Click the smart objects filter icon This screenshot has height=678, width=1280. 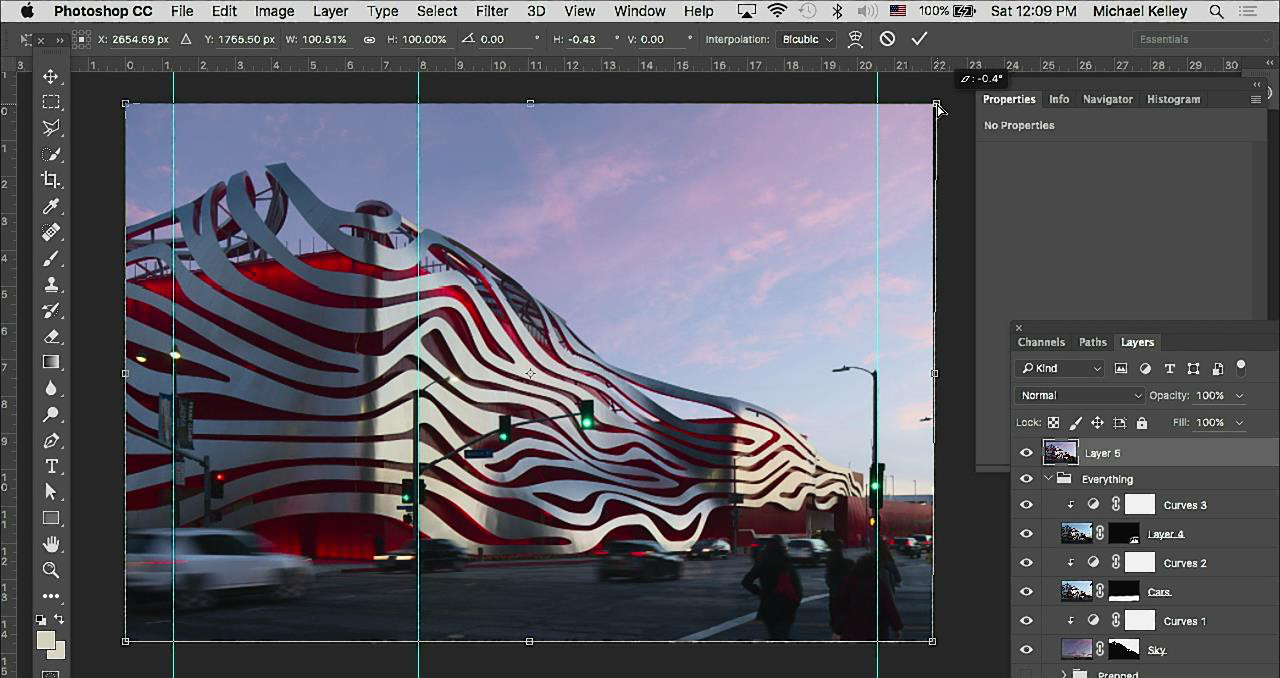pos(1217,369)
